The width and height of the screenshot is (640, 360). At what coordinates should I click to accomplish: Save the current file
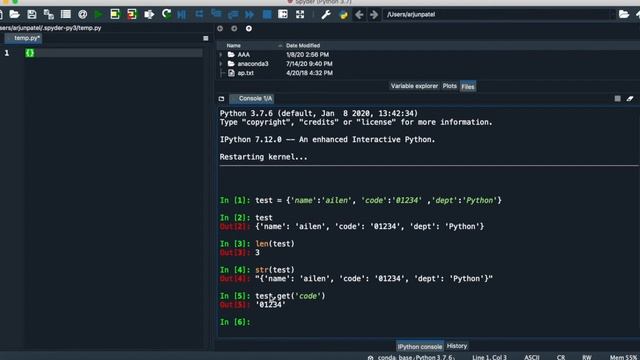pos(31,15)
